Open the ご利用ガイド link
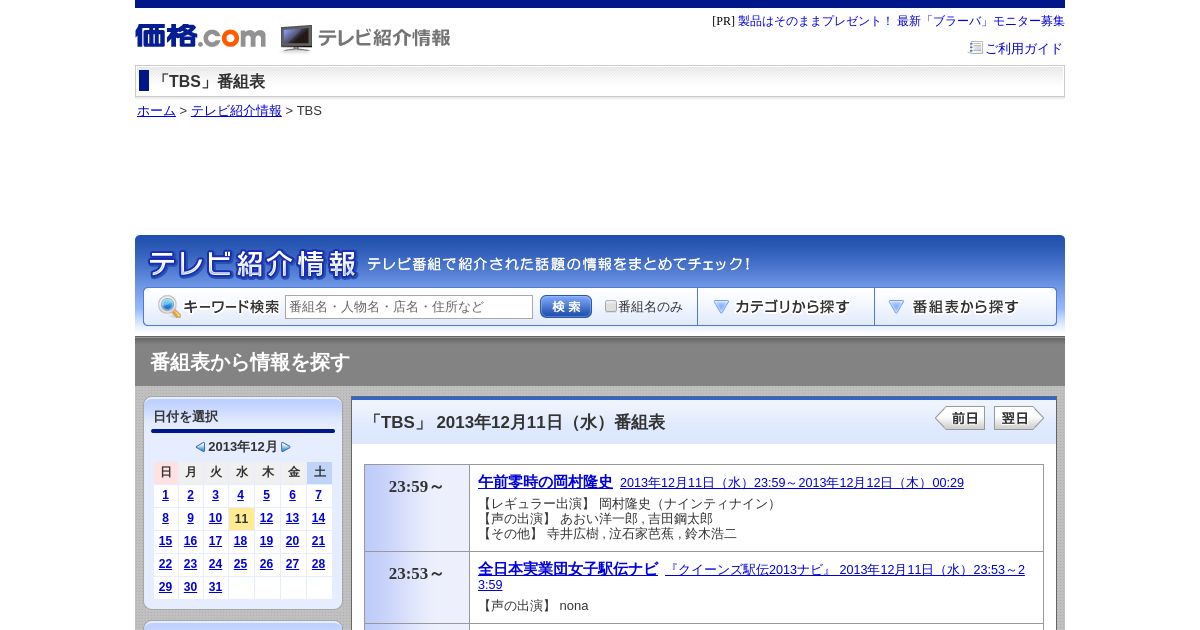Screen dimensions: 1200x630 pyautogui.click(x=1023, y=49)
